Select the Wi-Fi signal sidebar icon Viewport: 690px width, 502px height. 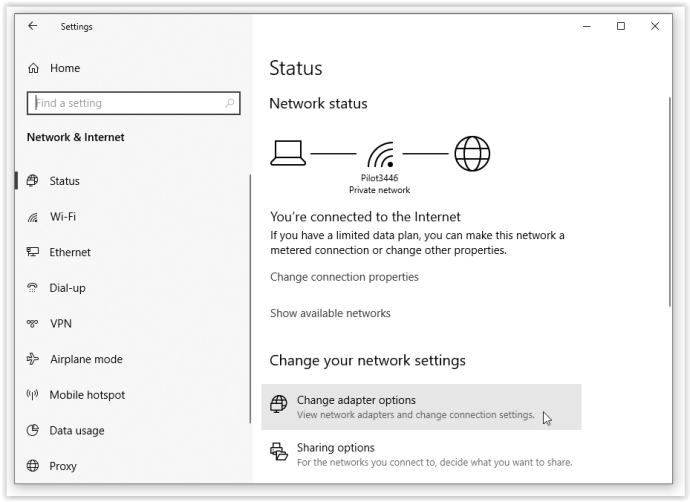[x=33, y=217]
